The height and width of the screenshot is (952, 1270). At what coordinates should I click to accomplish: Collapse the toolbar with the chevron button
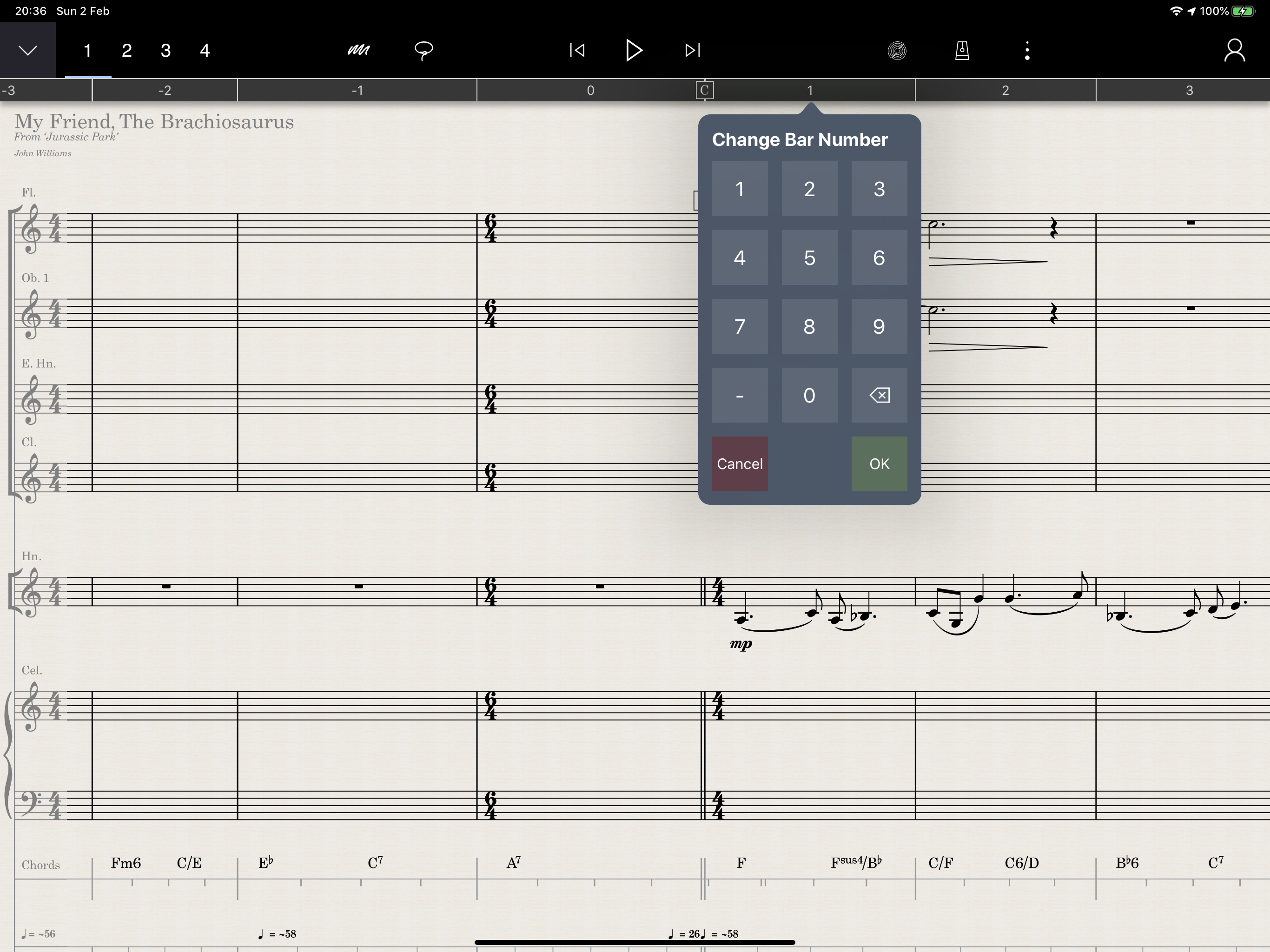pyautogui.click(x=27, y=51)
